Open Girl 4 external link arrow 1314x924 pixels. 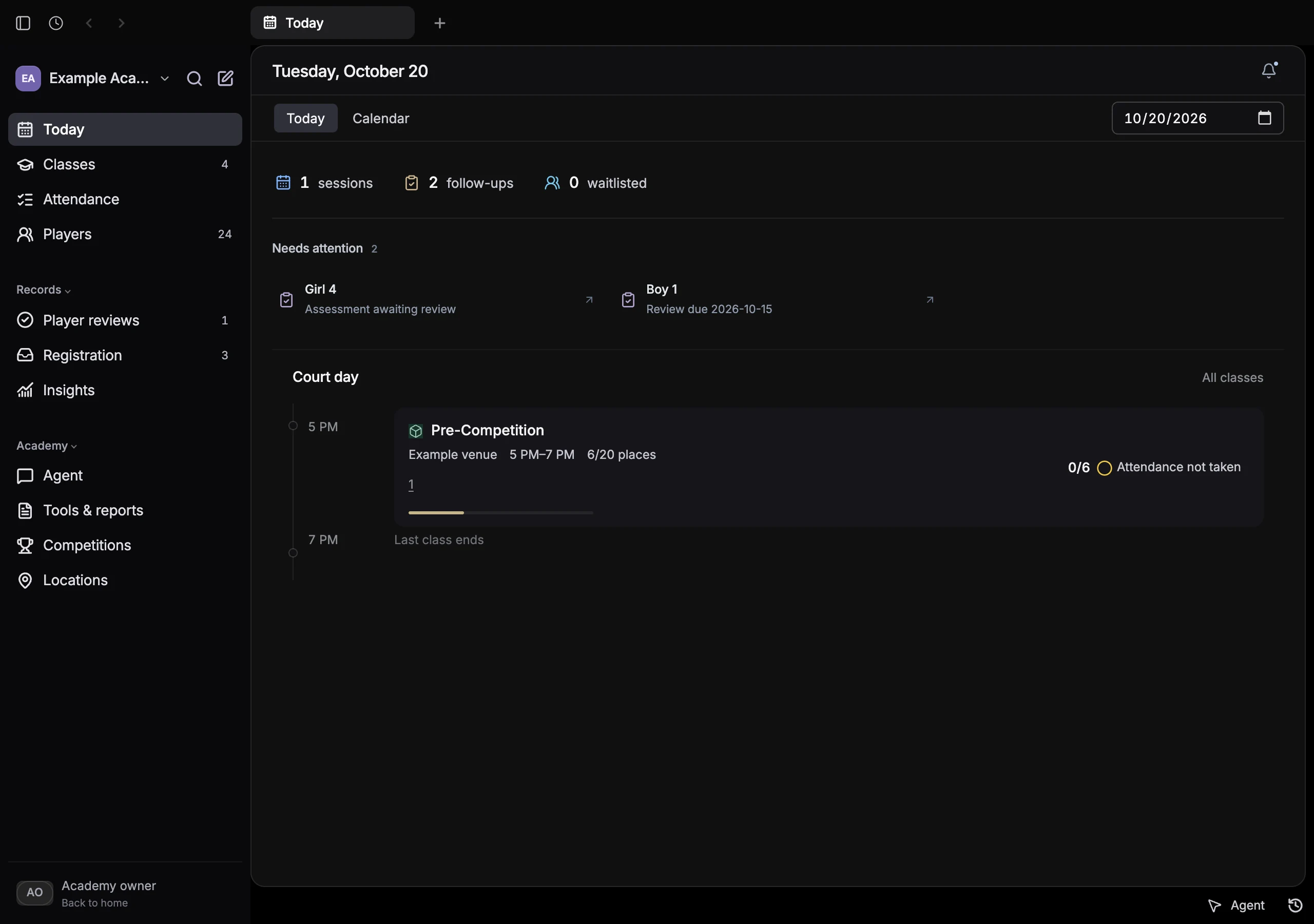tap(589, 299)
